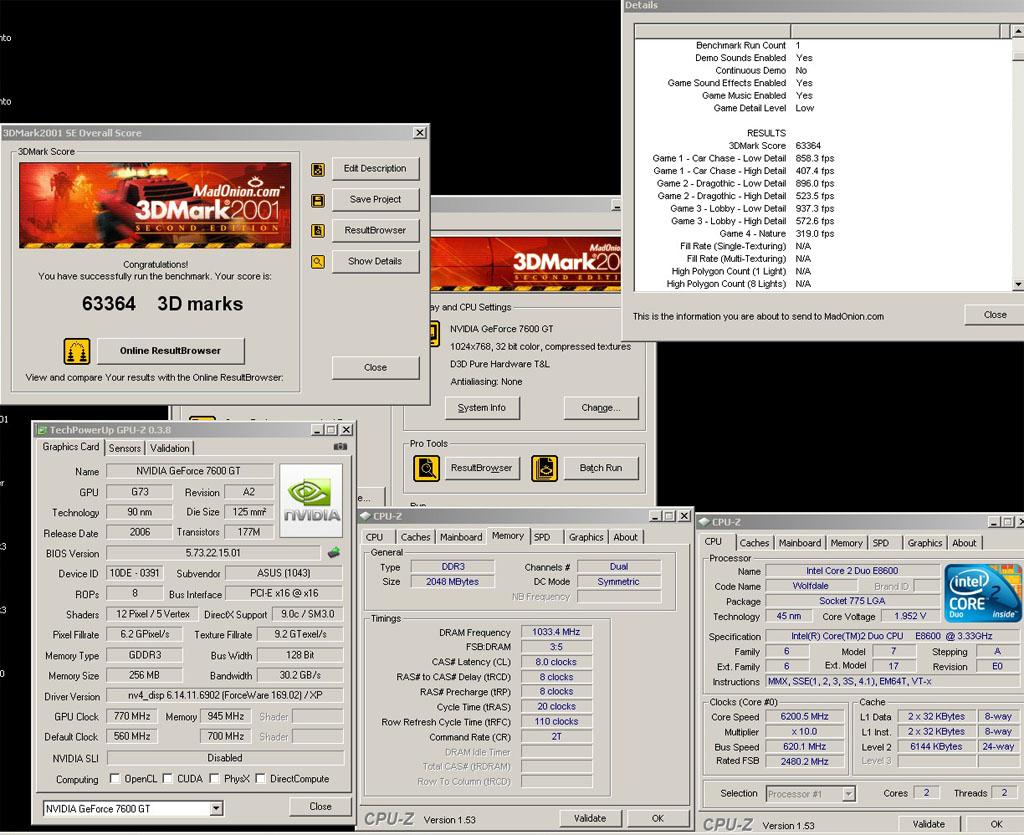Screen dimensions: 1024x835
Task: Switch to the Sensors tab in GPU-Z
Action: pyautogui.click(x=125, y=448)
